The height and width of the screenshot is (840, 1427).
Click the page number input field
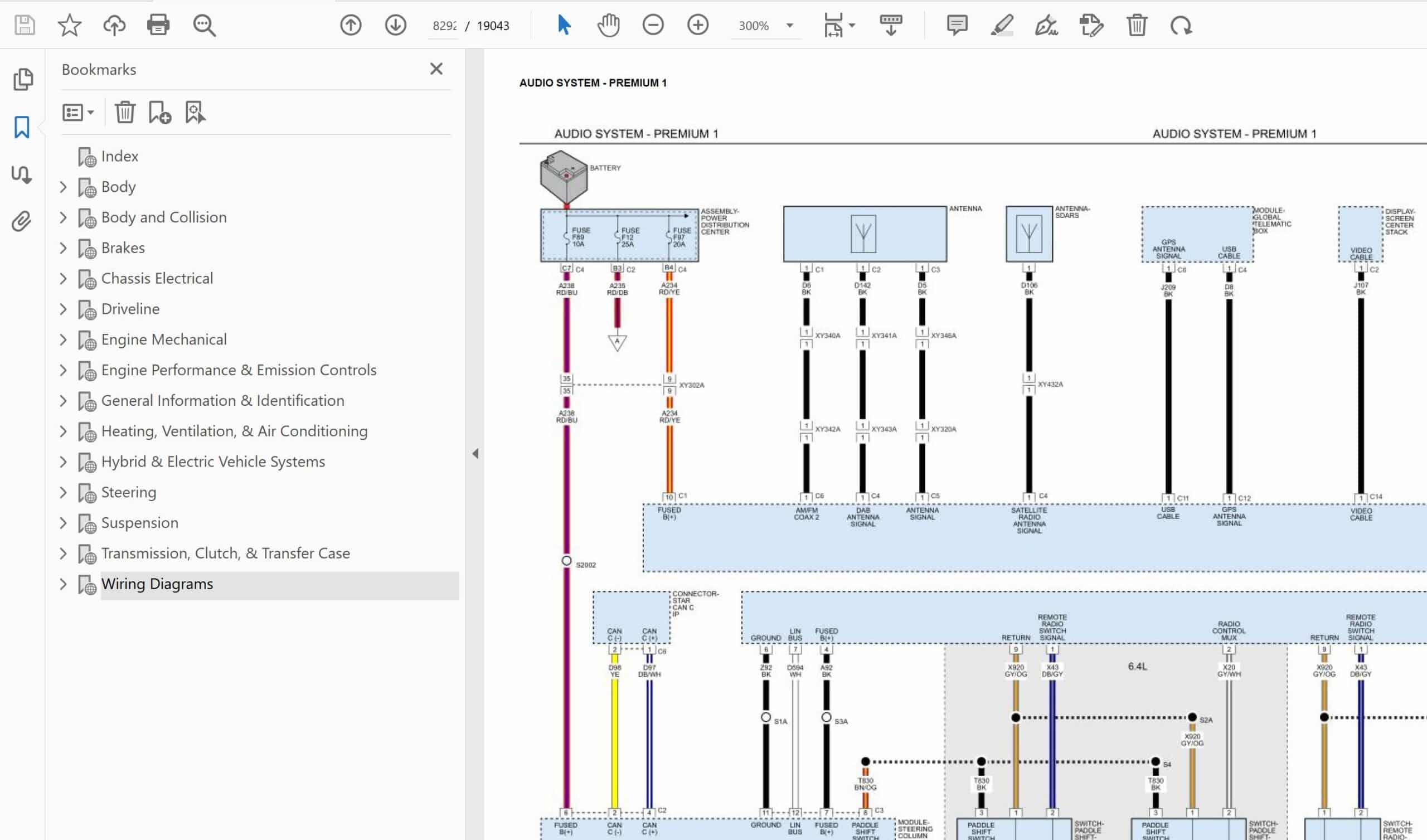click(444, 26)
